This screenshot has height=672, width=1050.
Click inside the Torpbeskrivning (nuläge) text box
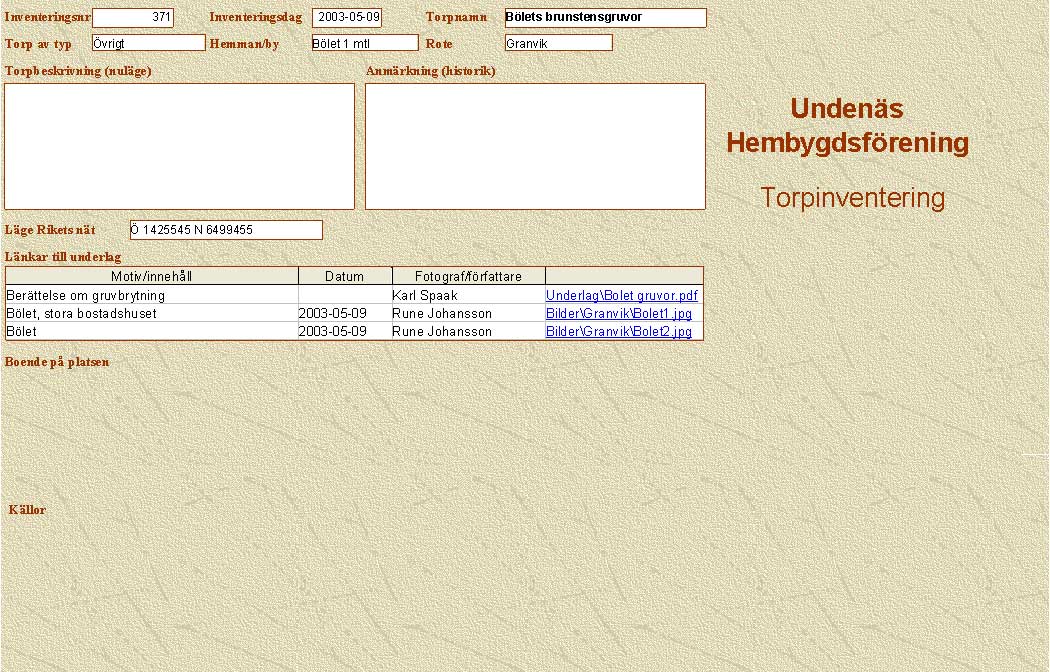[180, 146]
